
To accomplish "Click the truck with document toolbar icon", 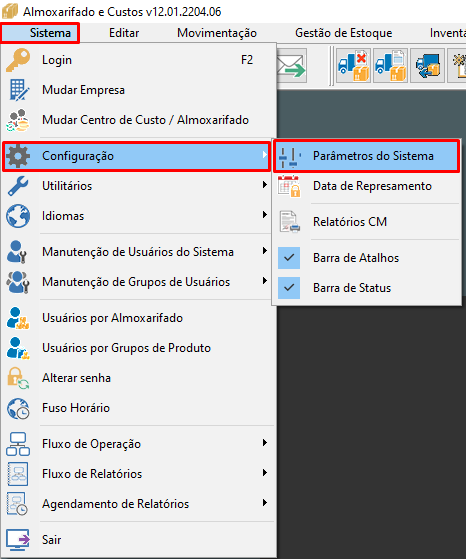I will [390, 66].
